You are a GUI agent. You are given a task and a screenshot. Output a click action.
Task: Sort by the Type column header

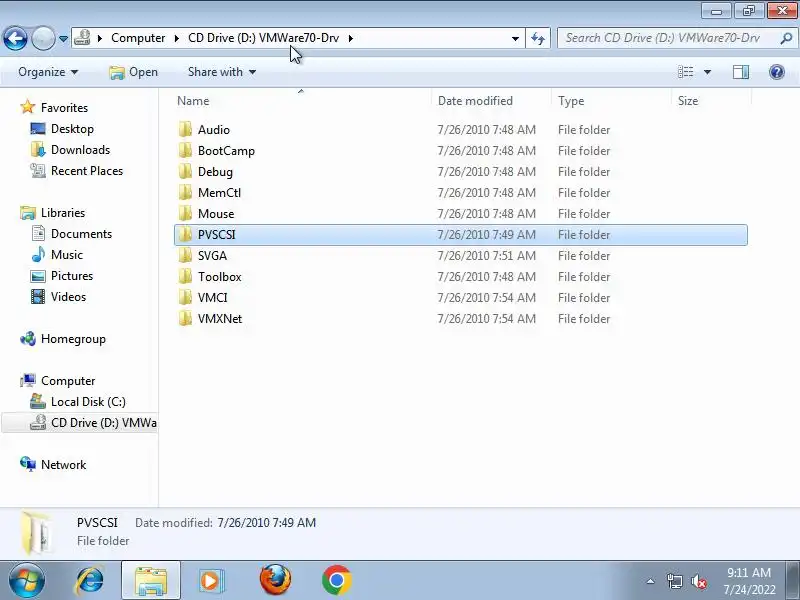coord(611,101)
